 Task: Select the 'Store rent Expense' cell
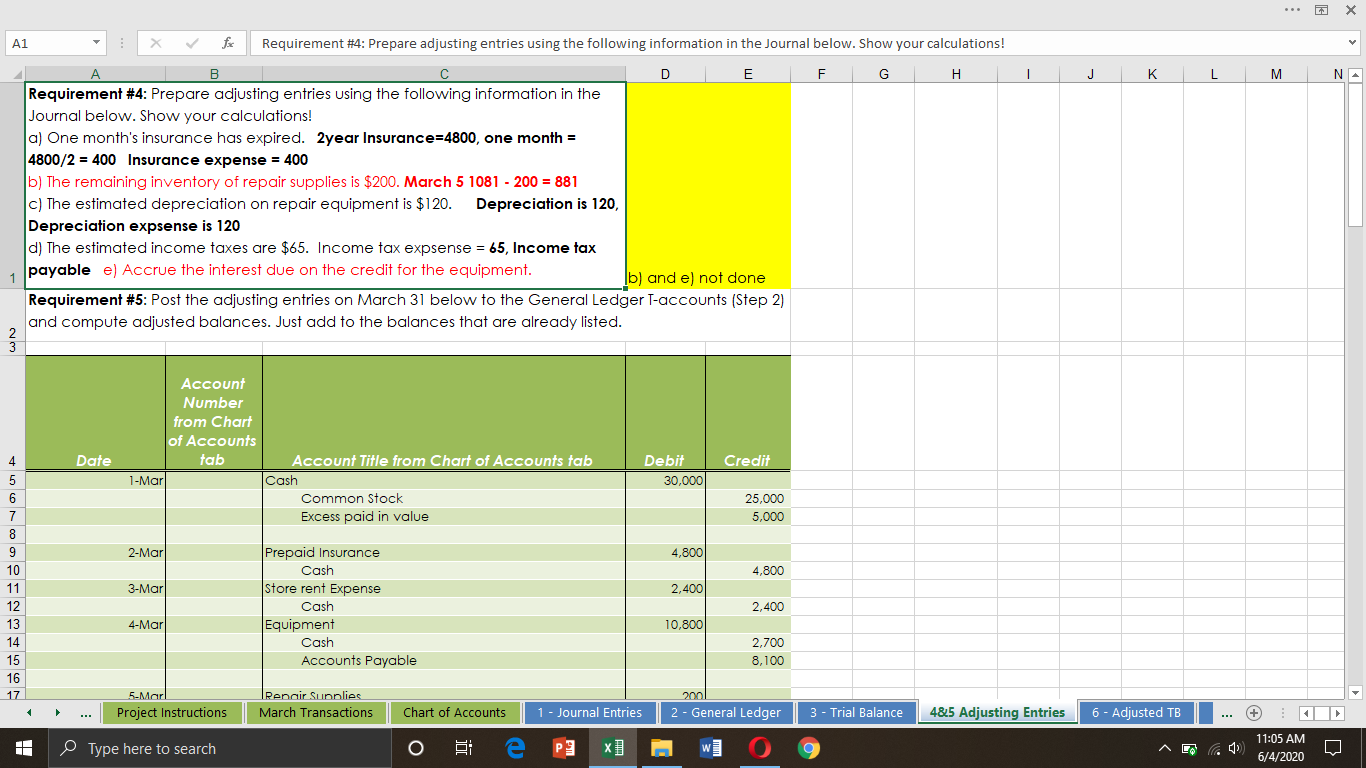(x=444, y=588)
